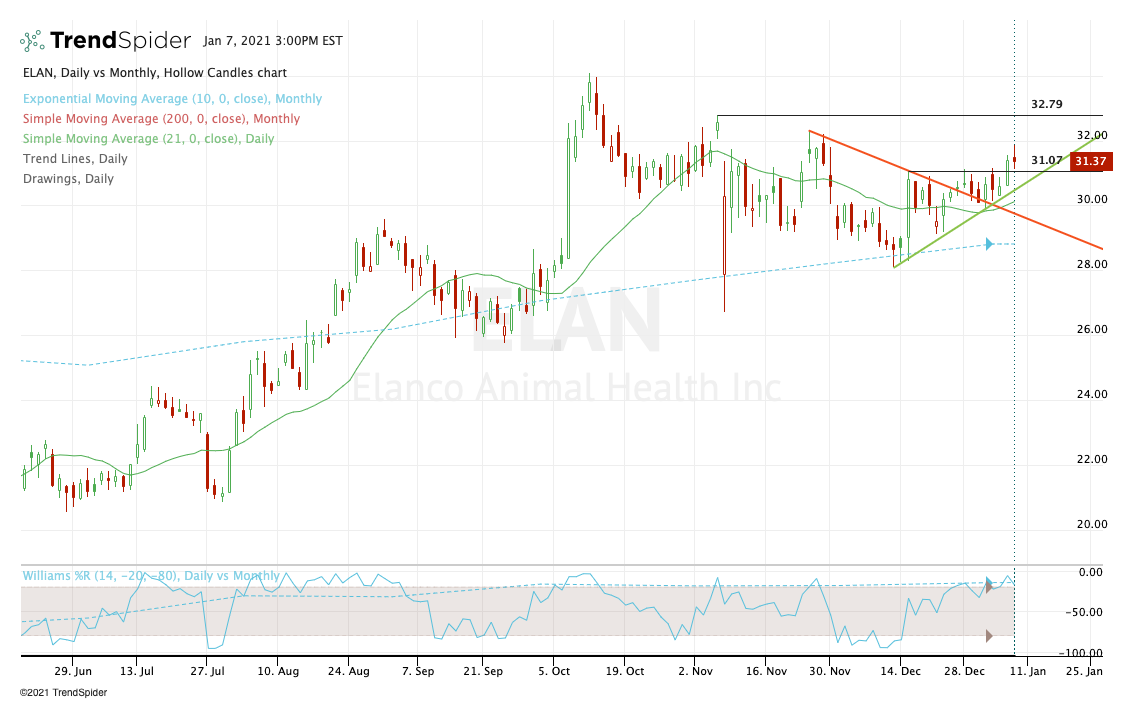Viewport: 1133px width, 702px height.
Task: Click the ©2021 TrendSpider copyright text
Action: [x=64, y=693]
